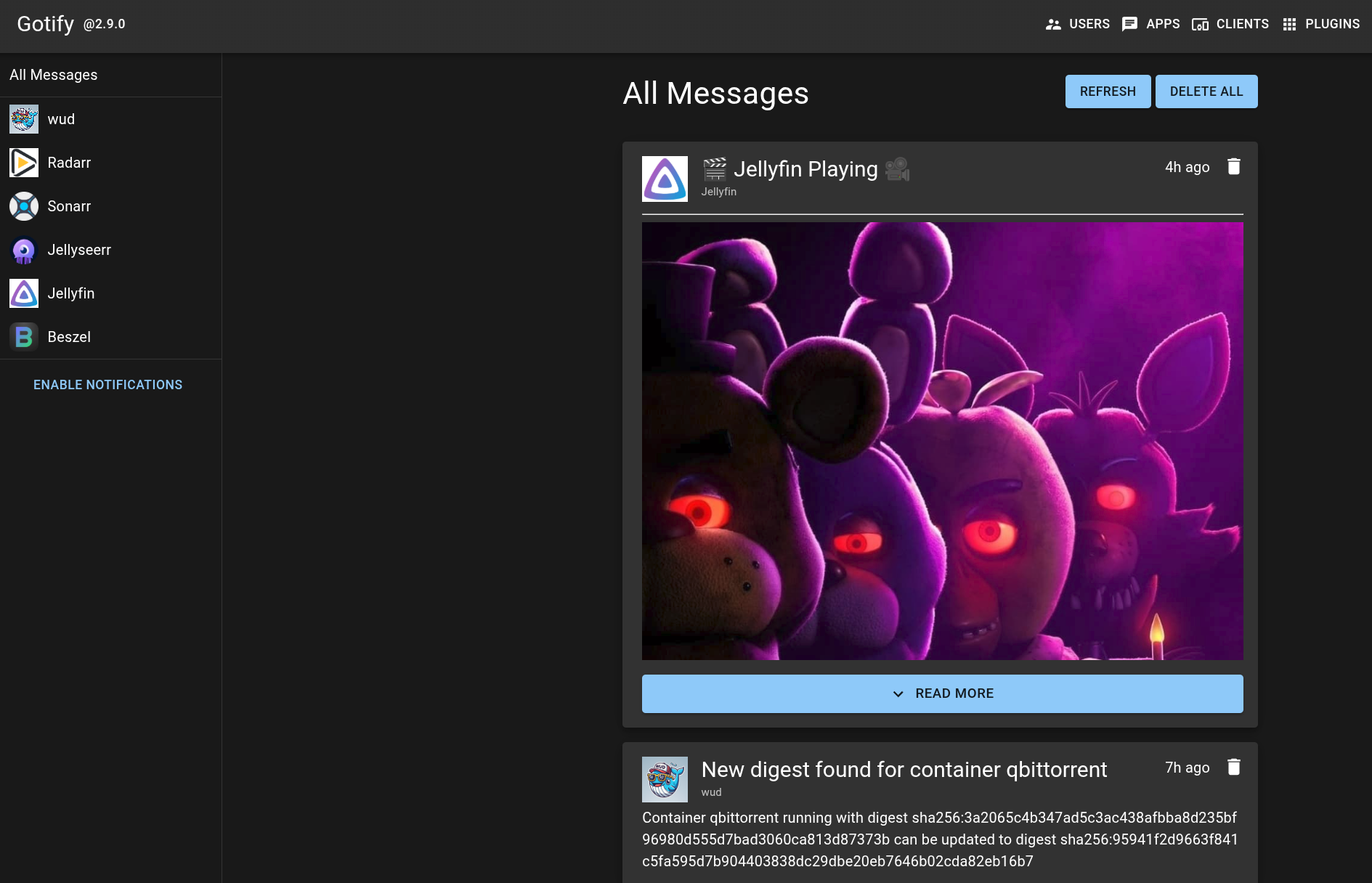Enable browser notifications
This screenshot has height=883, width=1372.
(x=107, y=385)
